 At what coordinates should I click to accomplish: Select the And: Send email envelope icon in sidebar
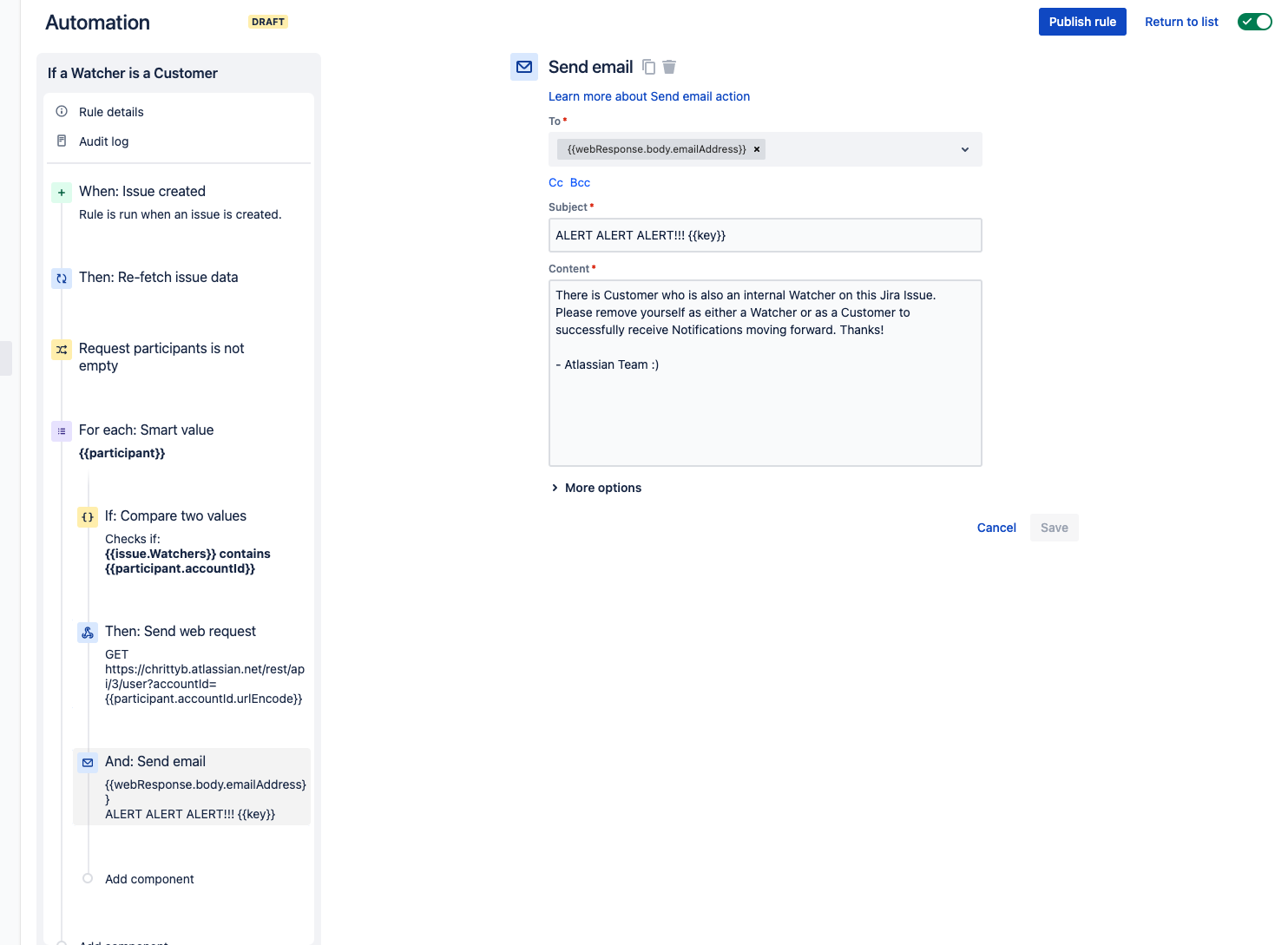coord(88,763)
